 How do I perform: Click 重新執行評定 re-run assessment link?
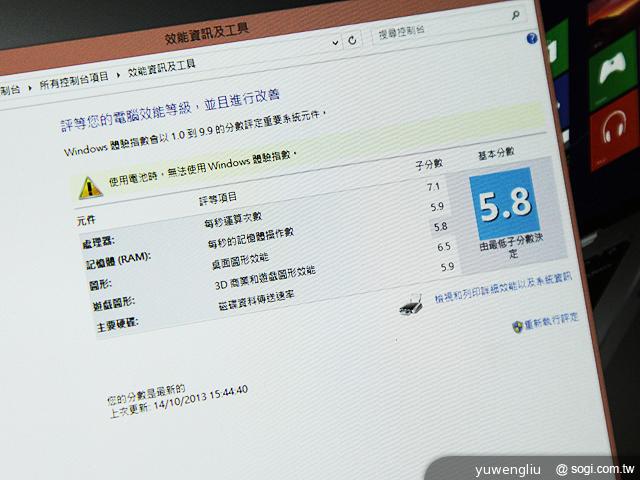click(551, 321)
